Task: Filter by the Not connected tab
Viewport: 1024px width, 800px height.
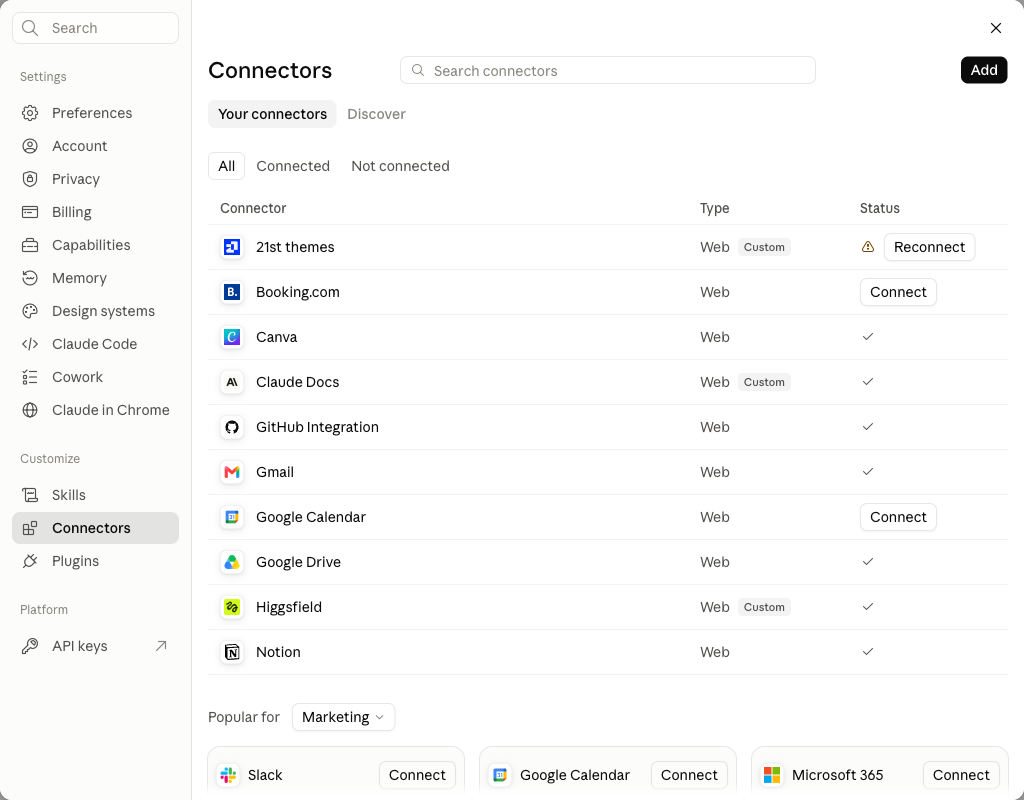Action: coord(400,166)
